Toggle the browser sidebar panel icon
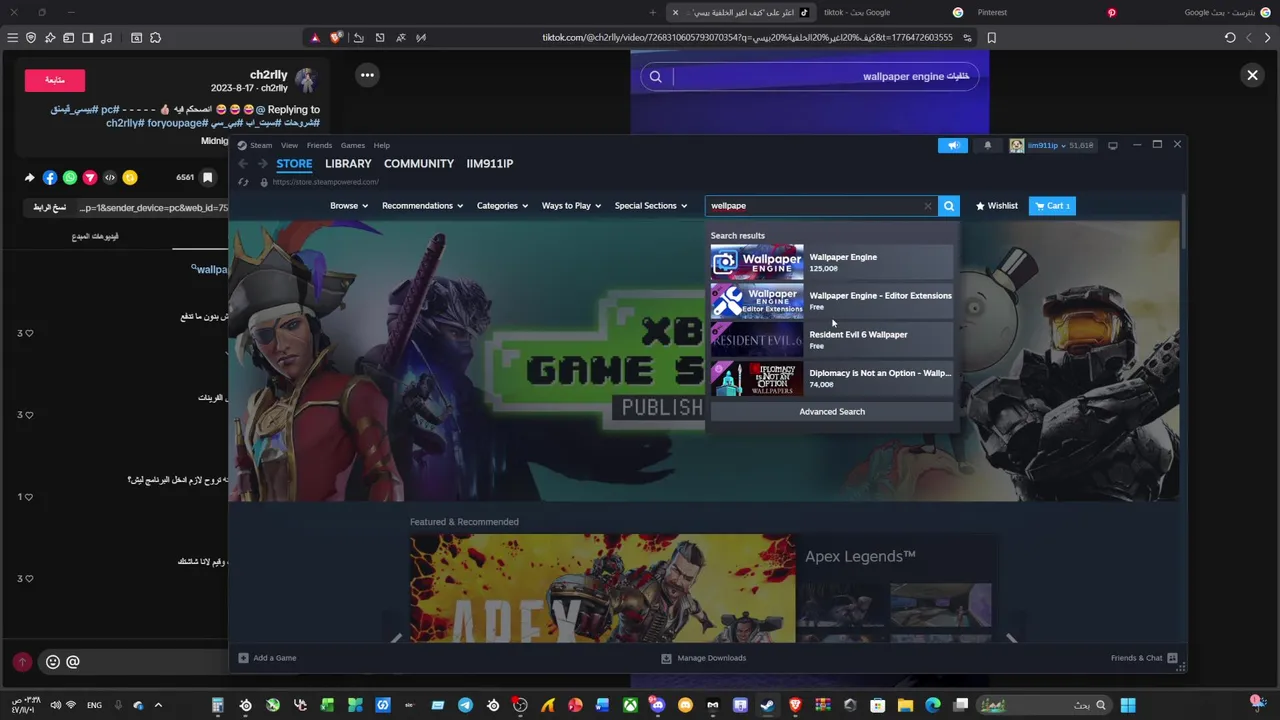The image size is (1280, 720). pos(87,38)
